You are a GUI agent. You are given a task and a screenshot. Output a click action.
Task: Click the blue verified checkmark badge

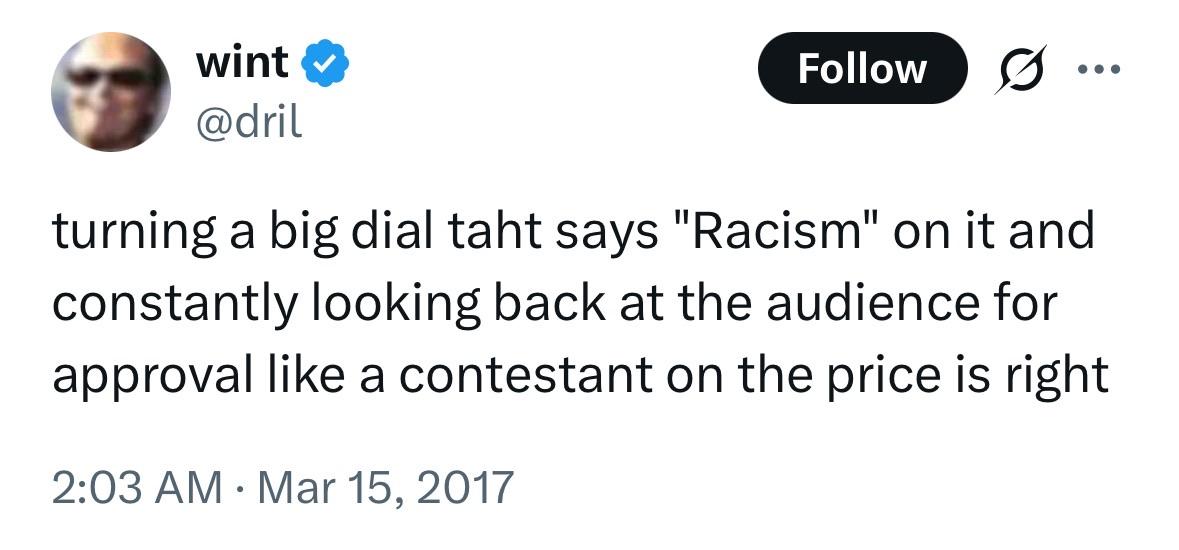(x=327, y=64)
